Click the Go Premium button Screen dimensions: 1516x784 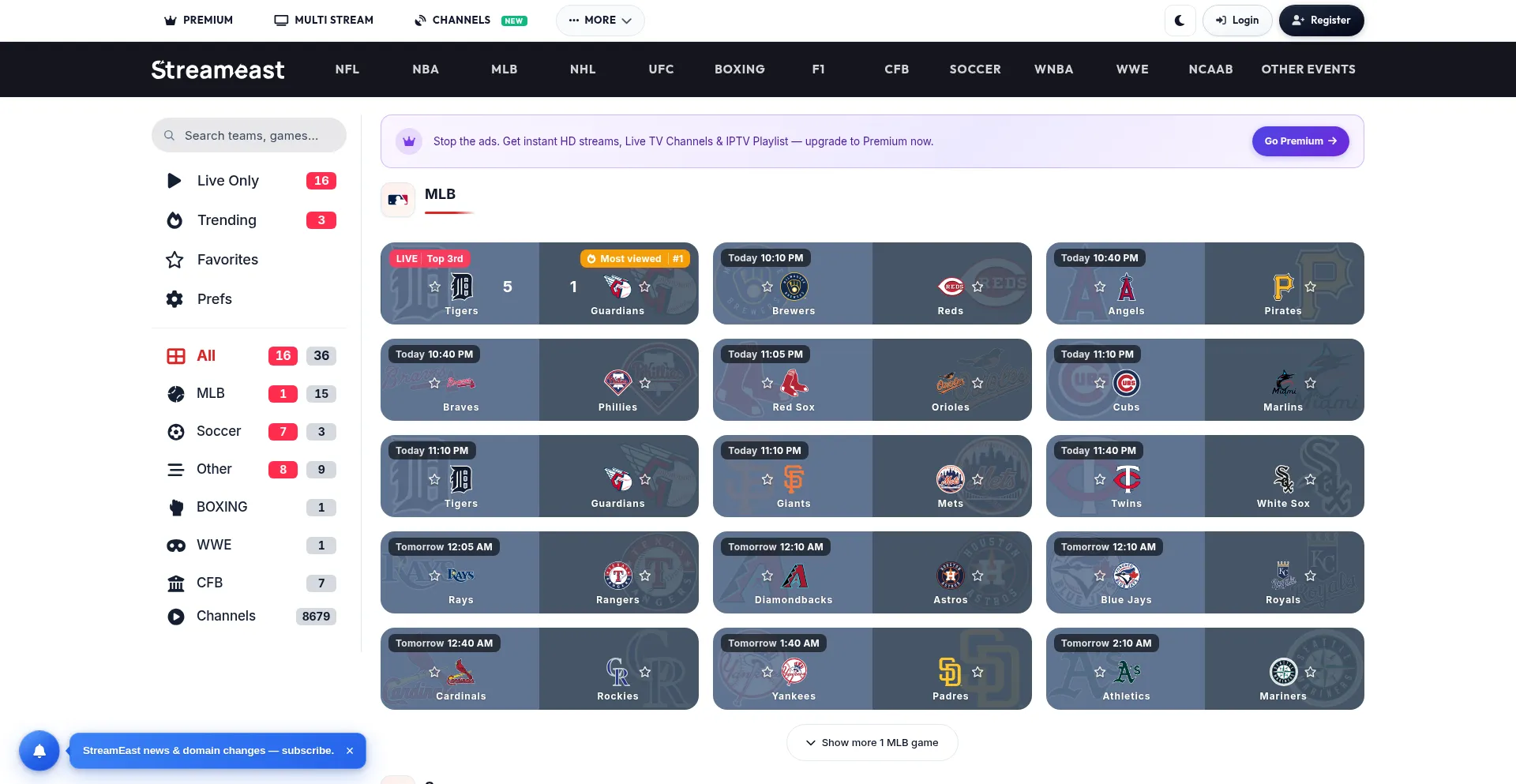[1300, 141]
